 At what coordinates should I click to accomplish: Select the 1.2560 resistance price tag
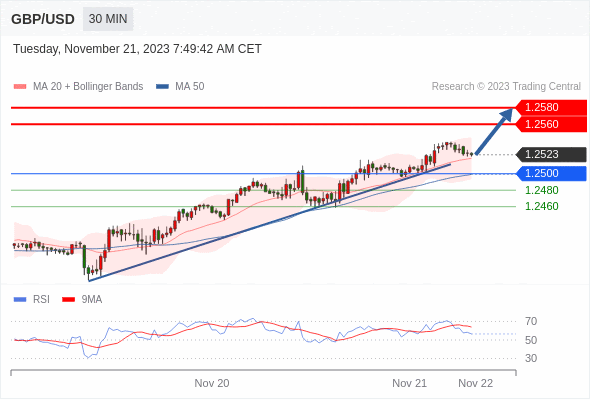(551, 124)
